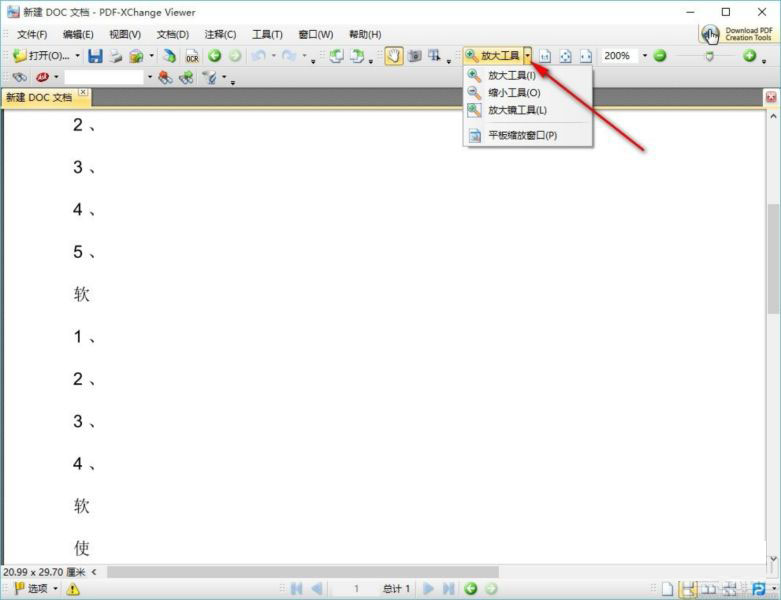Viewport: 781px width, 600px height.
Task: Open the 帮助(H) menu
Action: [365, 34]
